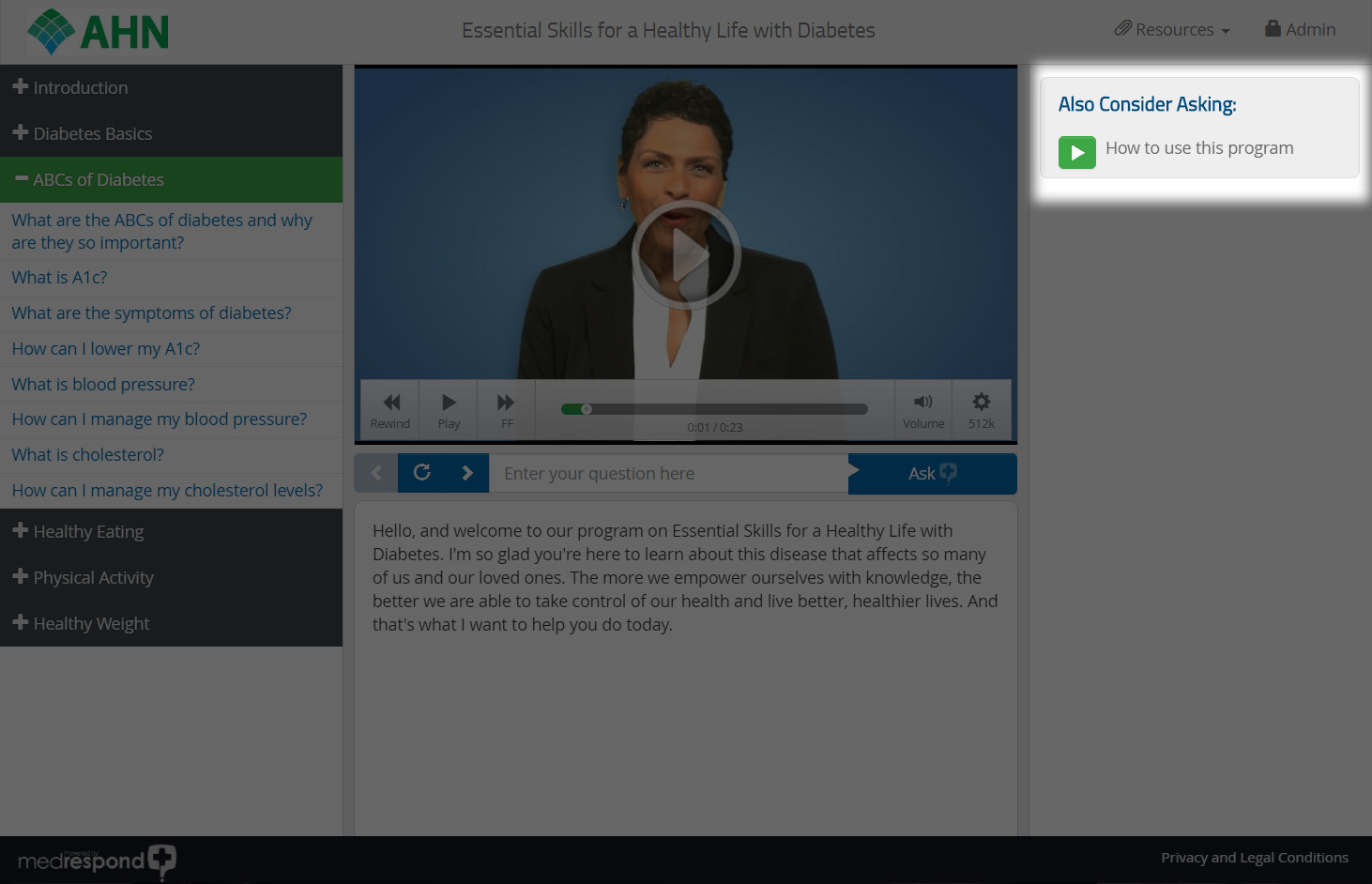Expand the Diabetes Basics section

point(83,133)
